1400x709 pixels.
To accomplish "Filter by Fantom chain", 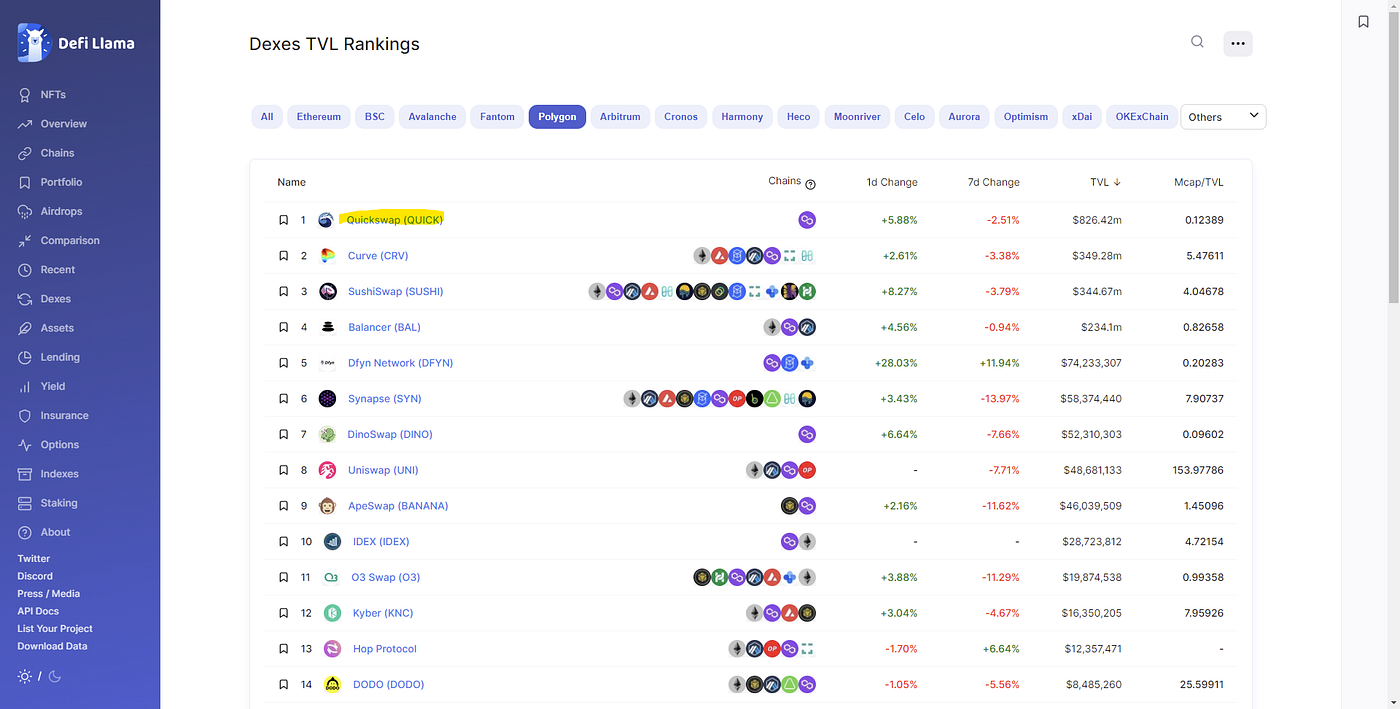I will click(x=497, y=117).
